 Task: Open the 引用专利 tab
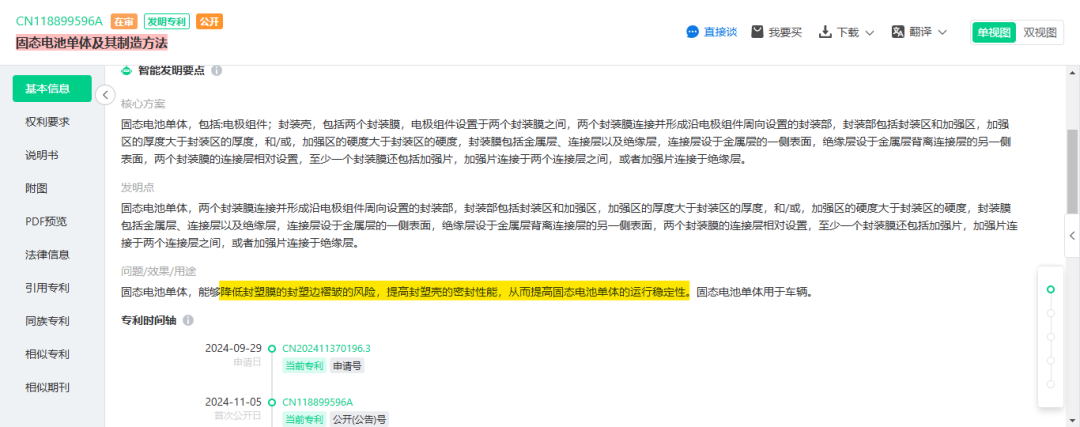click(x=48, y=287)
